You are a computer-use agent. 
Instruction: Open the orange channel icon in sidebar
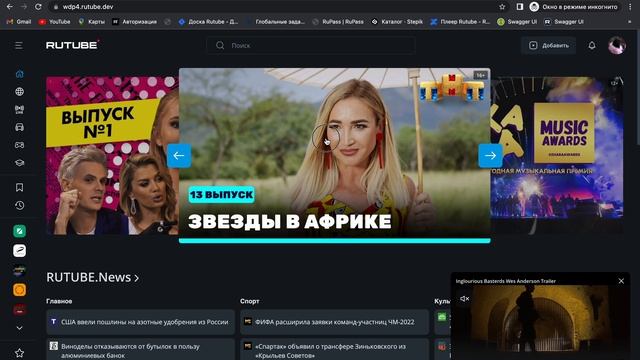19,290
